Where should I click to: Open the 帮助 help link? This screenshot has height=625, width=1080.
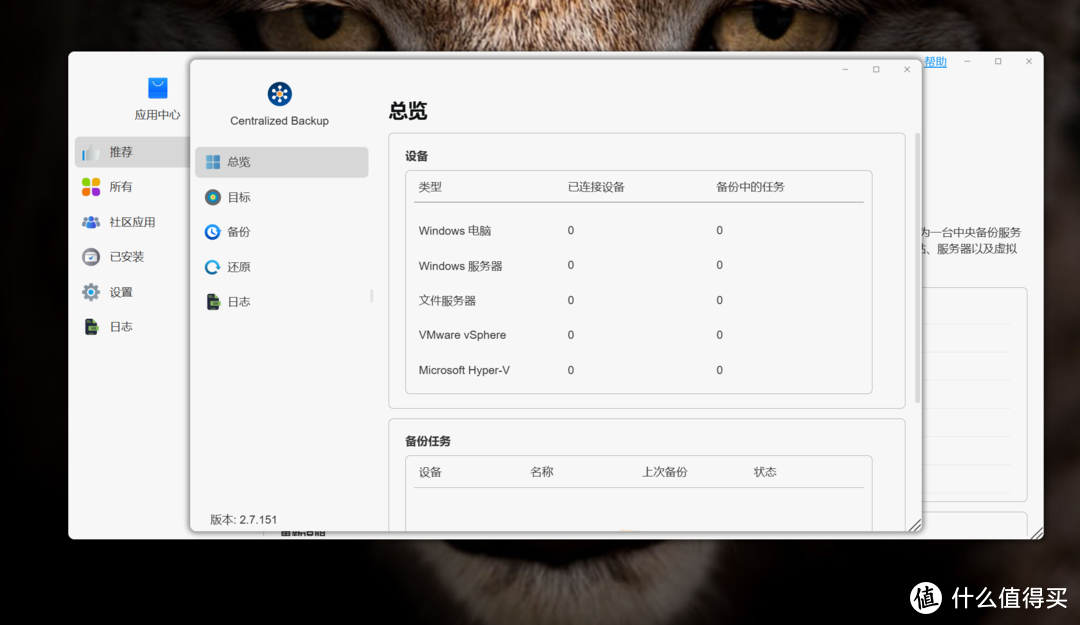(x=933, y=61)
